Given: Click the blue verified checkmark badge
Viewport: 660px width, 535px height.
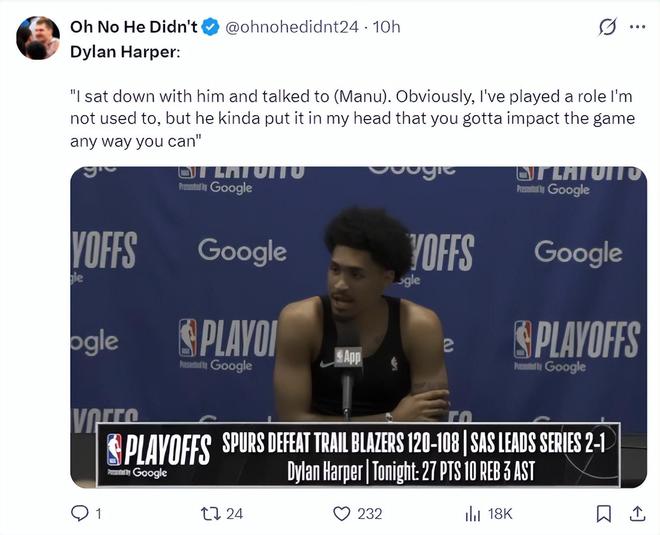Looking at the screenshot, I should (x=211, y=27).
